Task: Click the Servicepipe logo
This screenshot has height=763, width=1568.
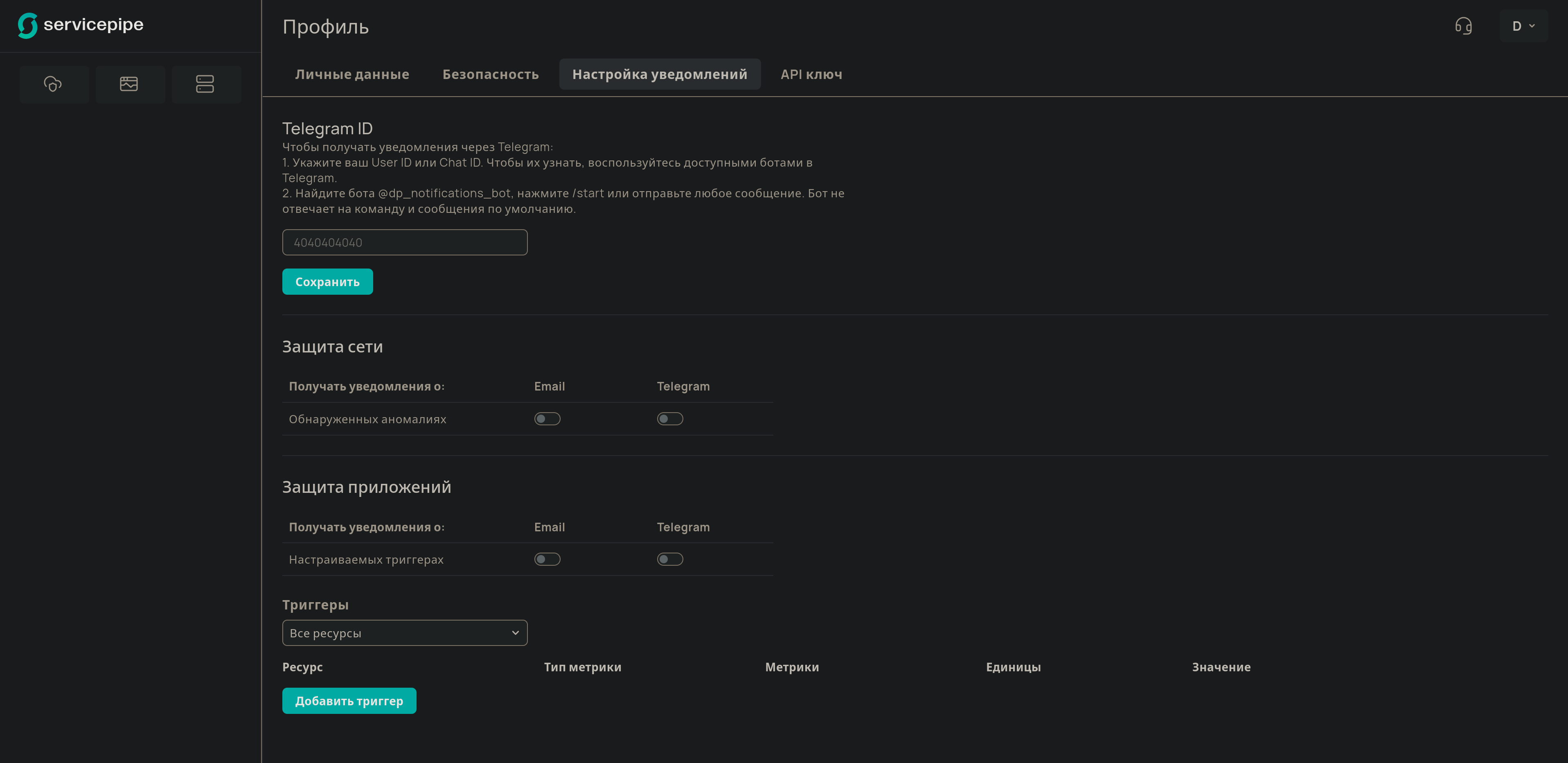Action: click(x=80, y=25)
